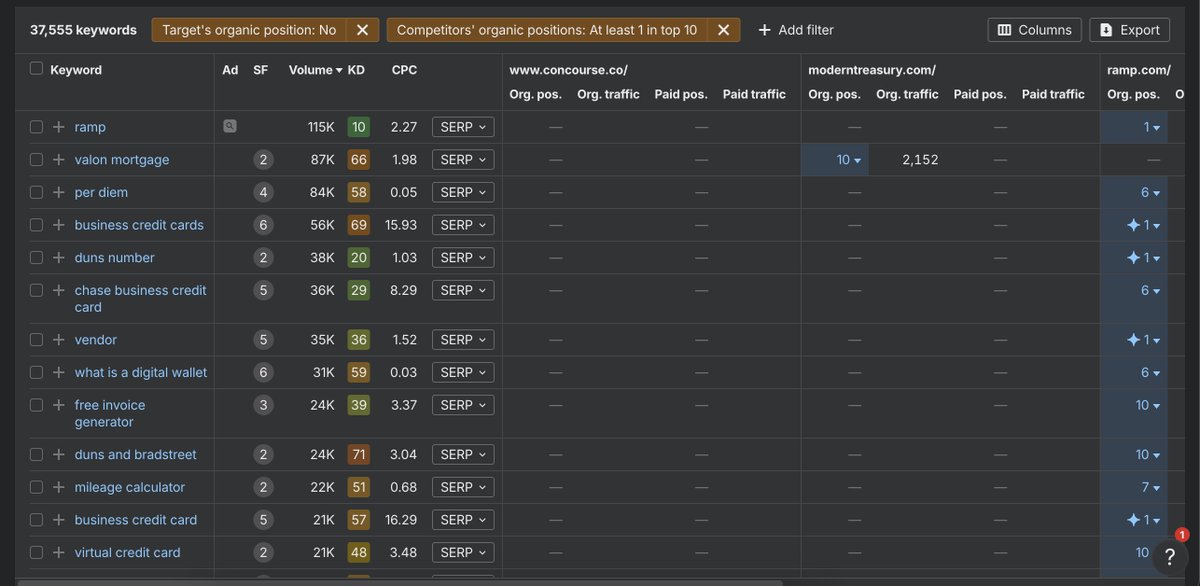Click the AI sparkle icon in duns number row
This screenshot has width=1200, height=586.
1133,258
